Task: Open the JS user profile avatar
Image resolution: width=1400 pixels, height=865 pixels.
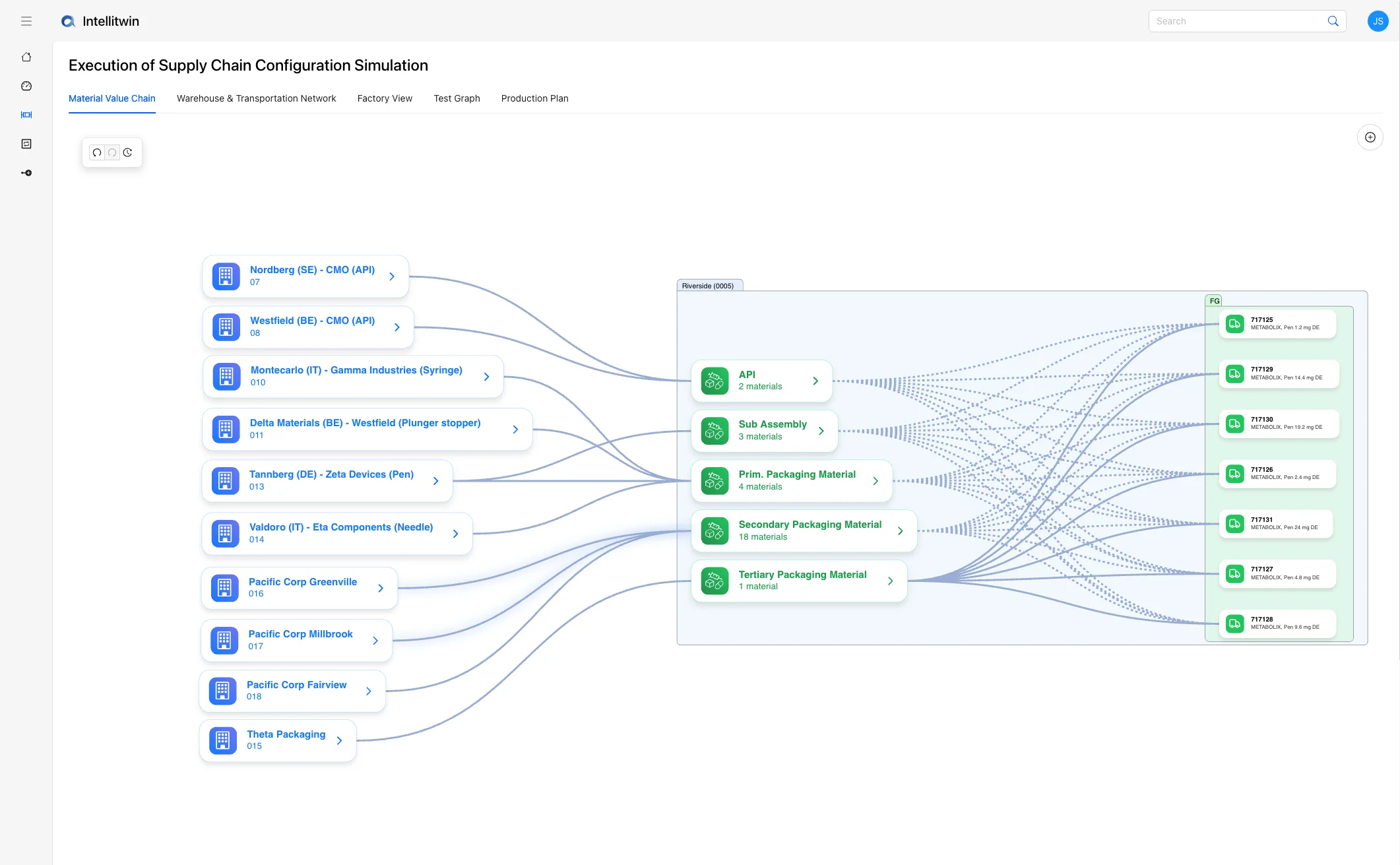Action: tap(1378, 21)
